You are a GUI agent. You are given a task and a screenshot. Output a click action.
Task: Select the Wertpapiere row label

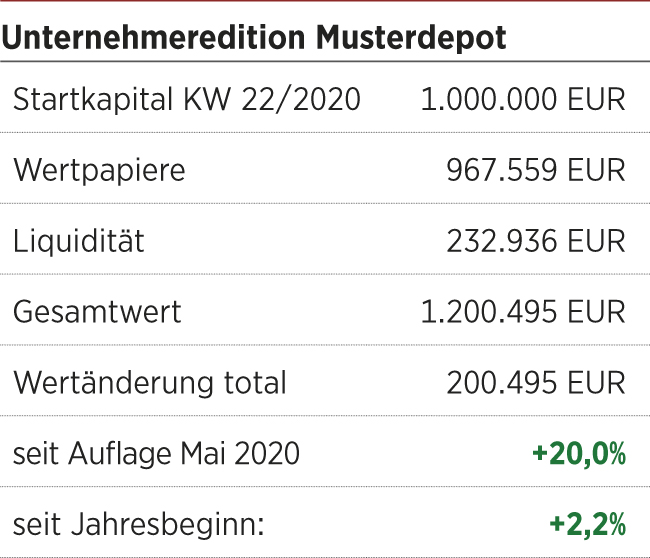tap(99, 171)
